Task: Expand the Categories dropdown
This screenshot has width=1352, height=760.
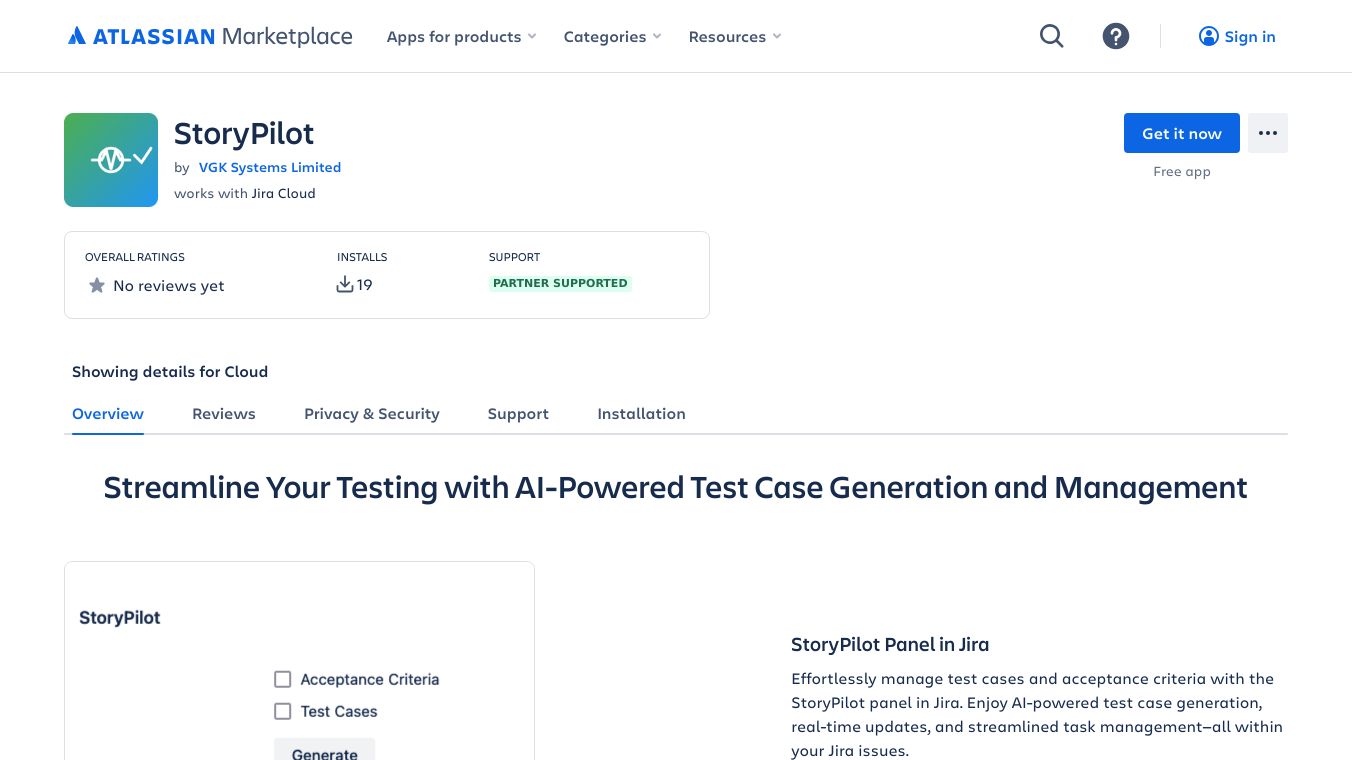Action: (612, 37)
